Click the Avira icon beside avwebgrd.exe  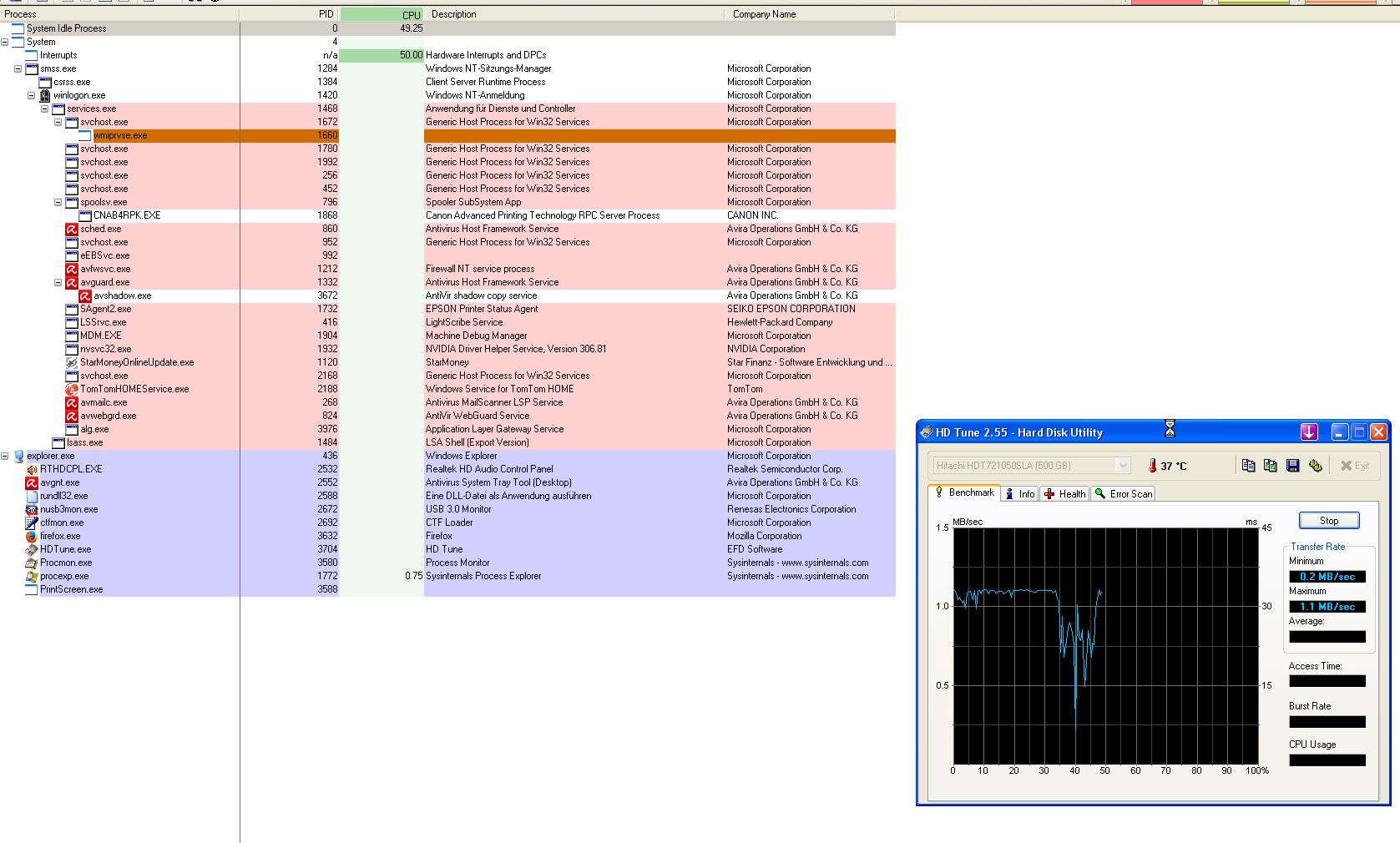[72, 416]
